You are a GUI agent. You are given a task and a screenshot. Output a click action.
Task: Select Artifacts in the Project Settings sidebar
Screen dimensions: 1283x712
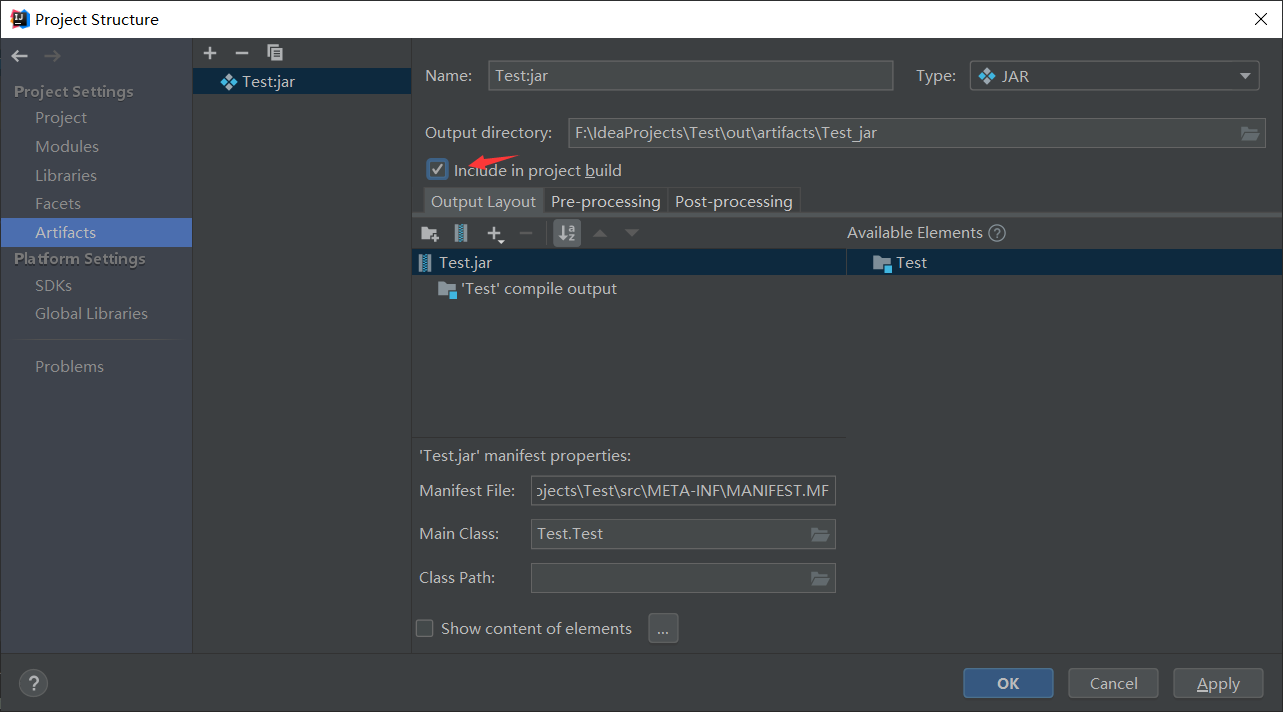click(96, 232)
